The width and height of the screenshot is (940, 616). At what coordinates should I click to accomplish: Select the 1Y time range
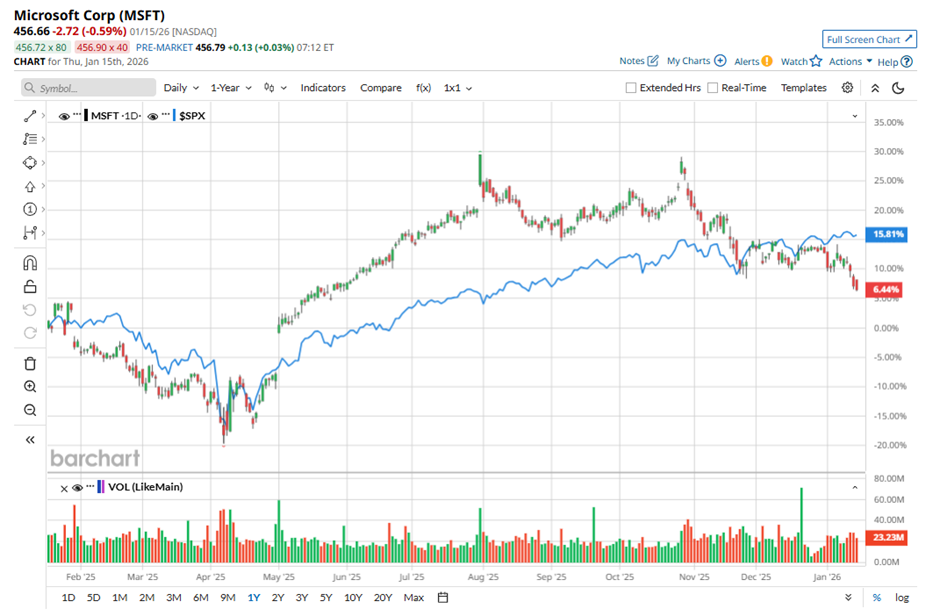click(x=254, y=597)
